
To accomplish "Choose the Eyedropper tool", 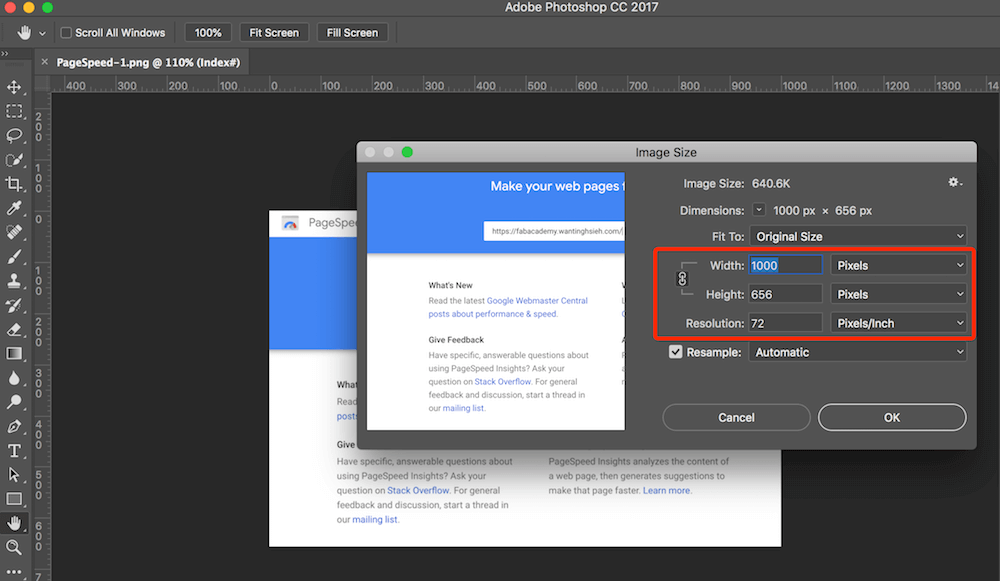I will [14, 208].
